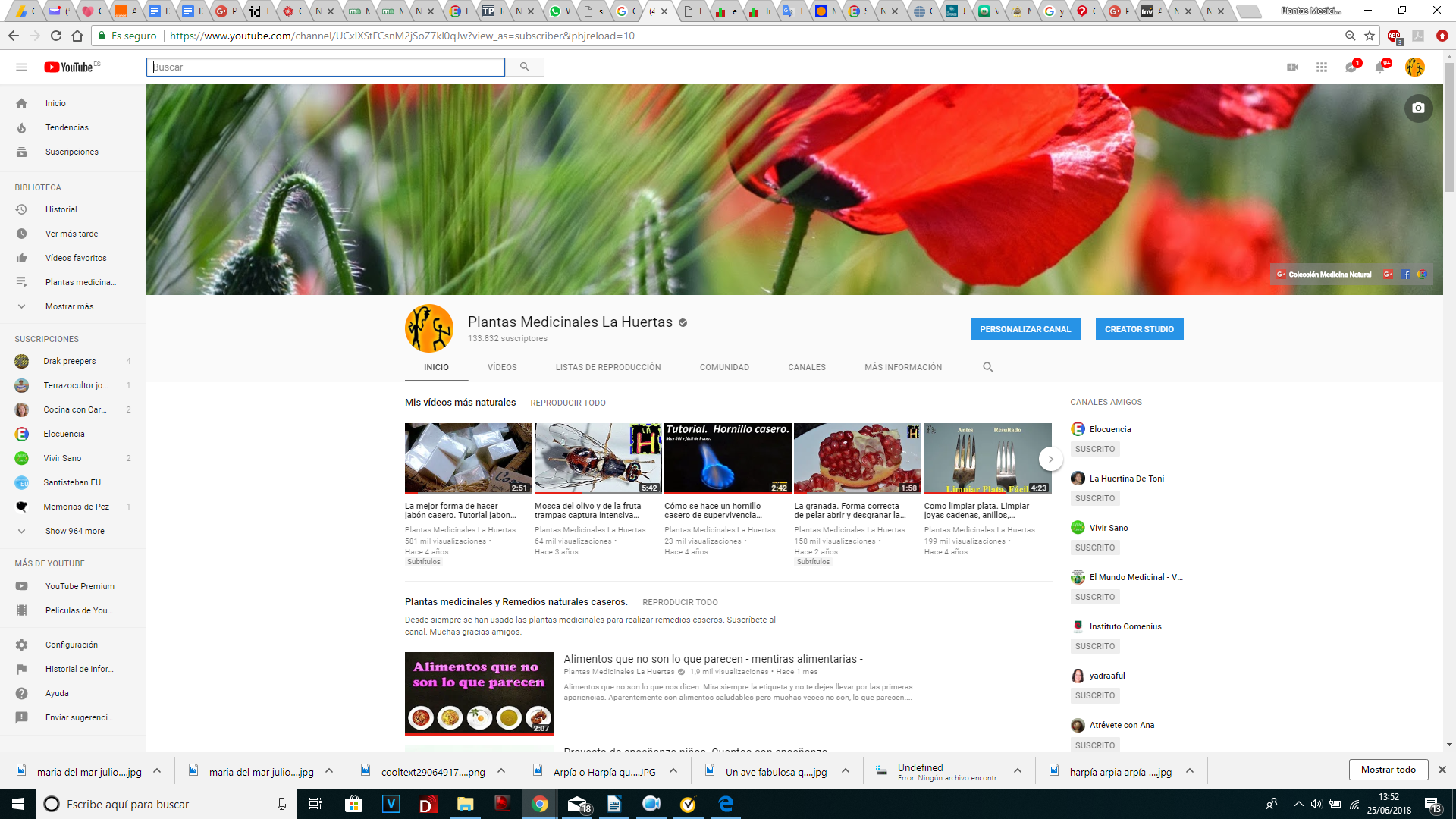The image size is (1456, 819).
Task: Click the Facebook icon on the banner
Action: [x=1405, y=275]
